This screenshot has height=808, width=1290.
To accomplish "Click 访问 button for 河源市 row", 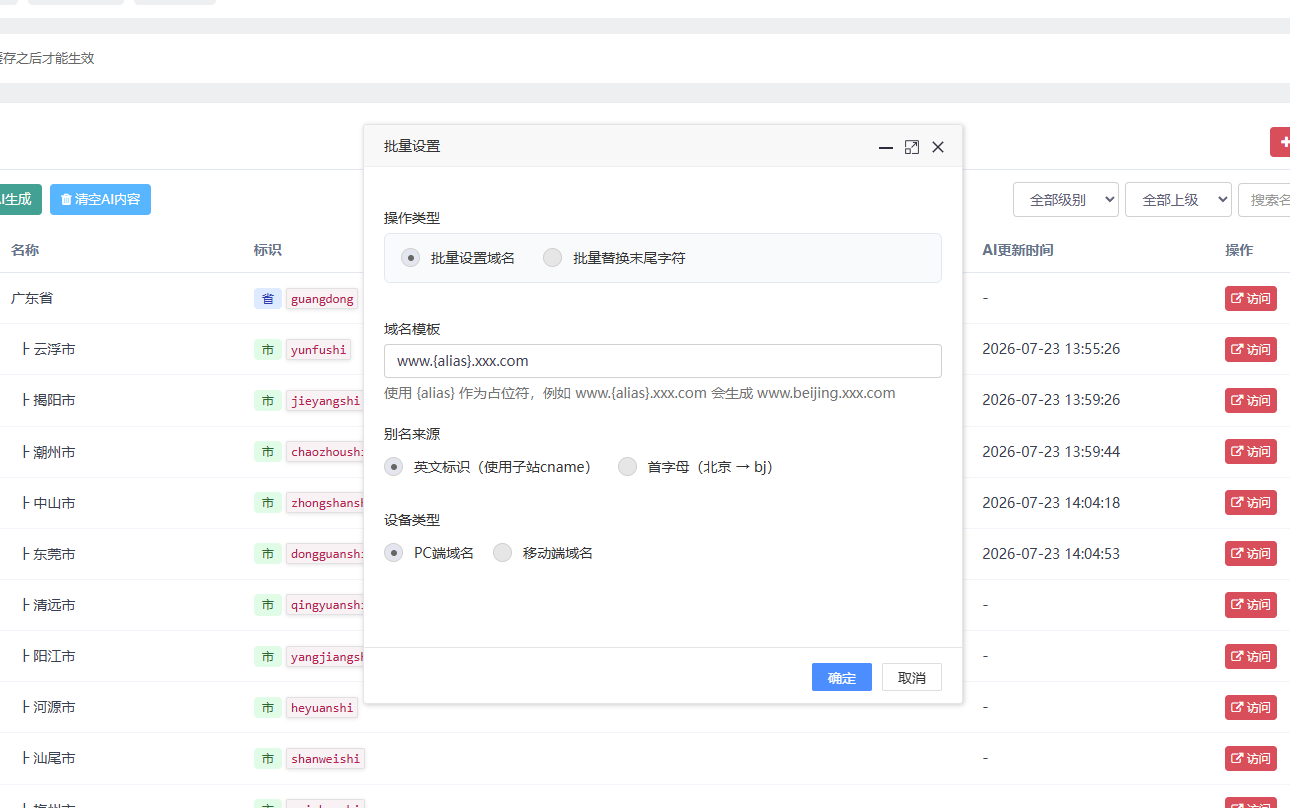I will point(1251,707).
